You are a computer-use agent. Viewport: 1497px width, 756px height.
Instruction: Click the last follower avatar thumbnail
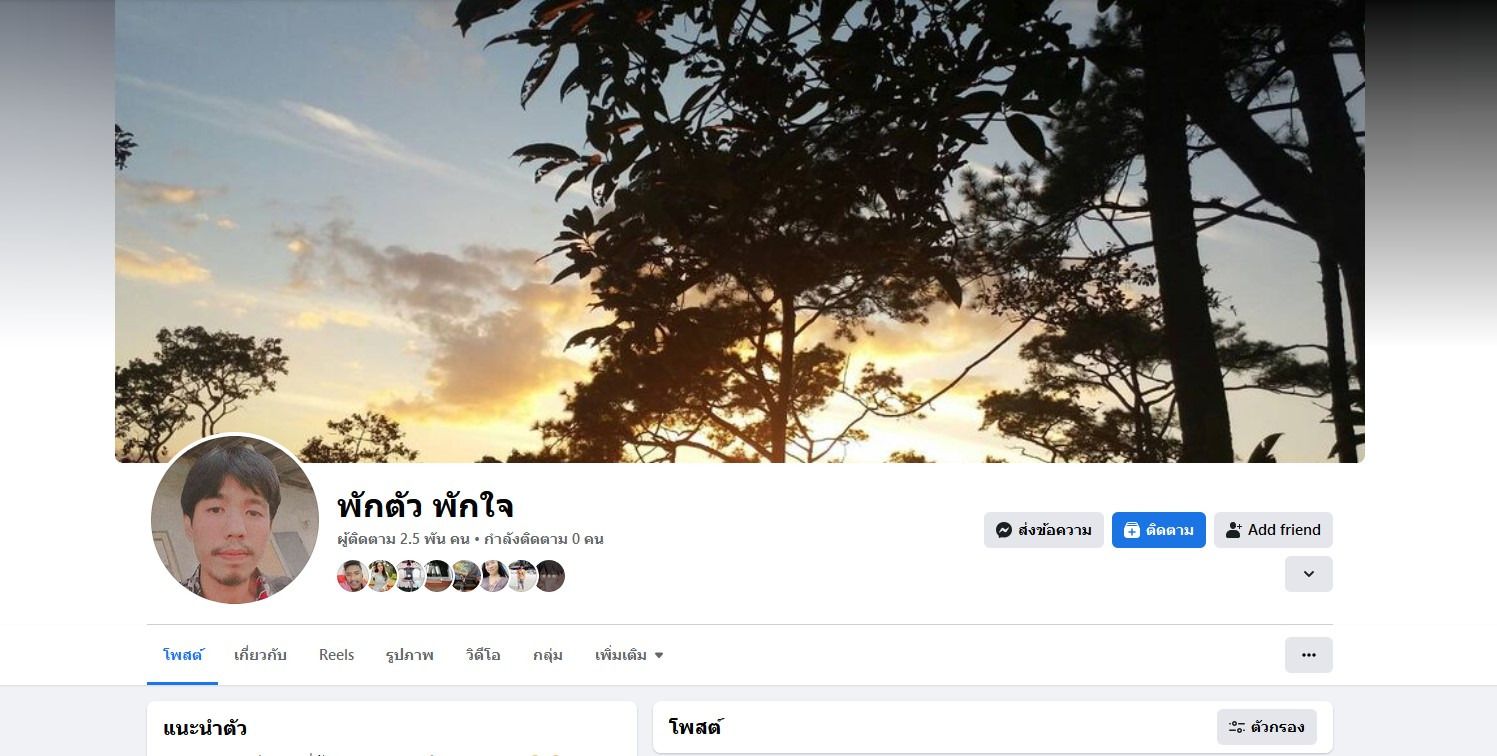coord(549,576)
